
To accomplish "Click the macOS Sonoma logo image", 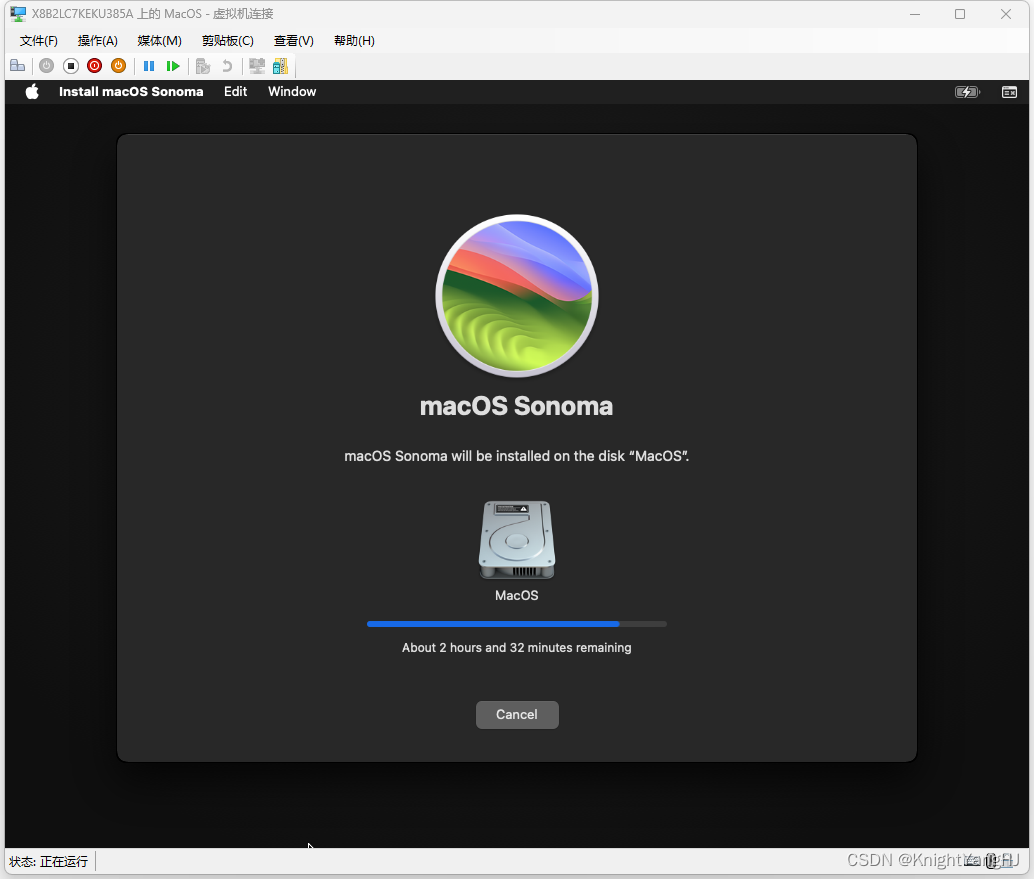I will pos(516,295).
